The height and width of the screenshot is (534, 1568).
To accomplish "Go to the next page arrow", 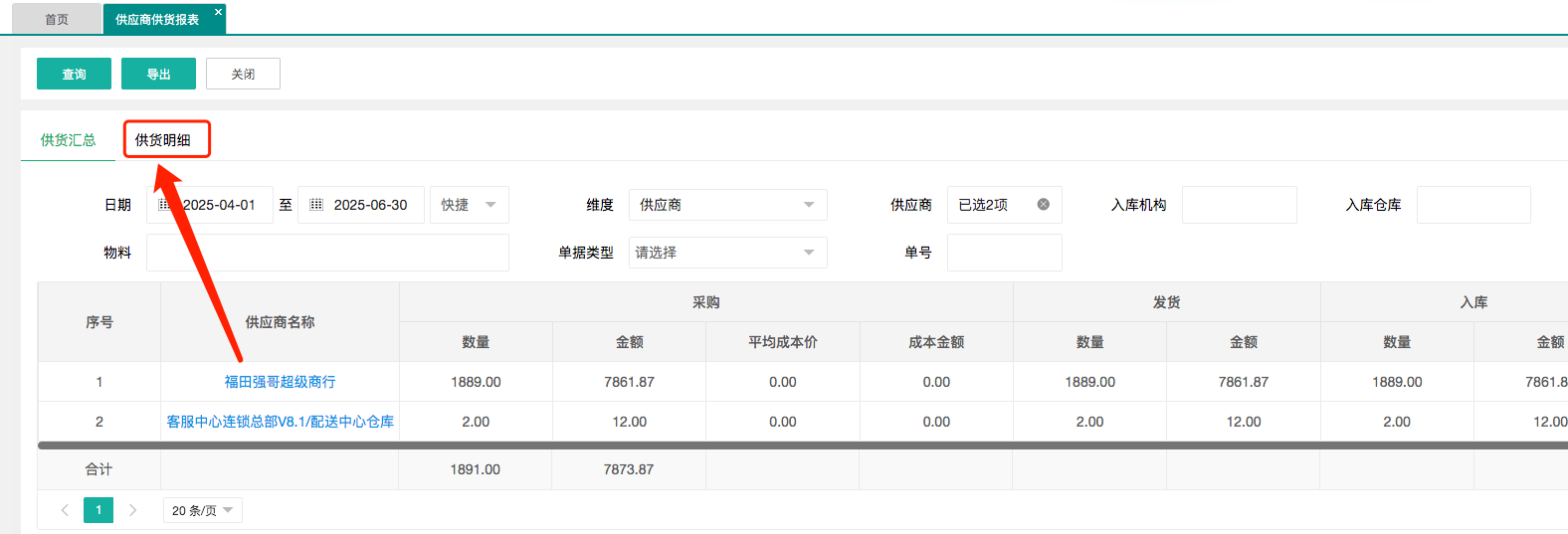I will click(x=132, y=510).
